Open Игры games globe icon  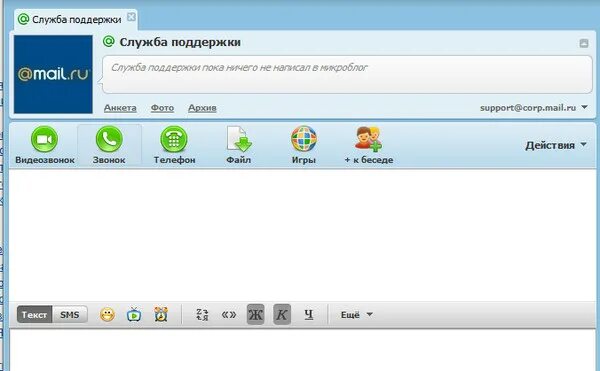[304, 145]
